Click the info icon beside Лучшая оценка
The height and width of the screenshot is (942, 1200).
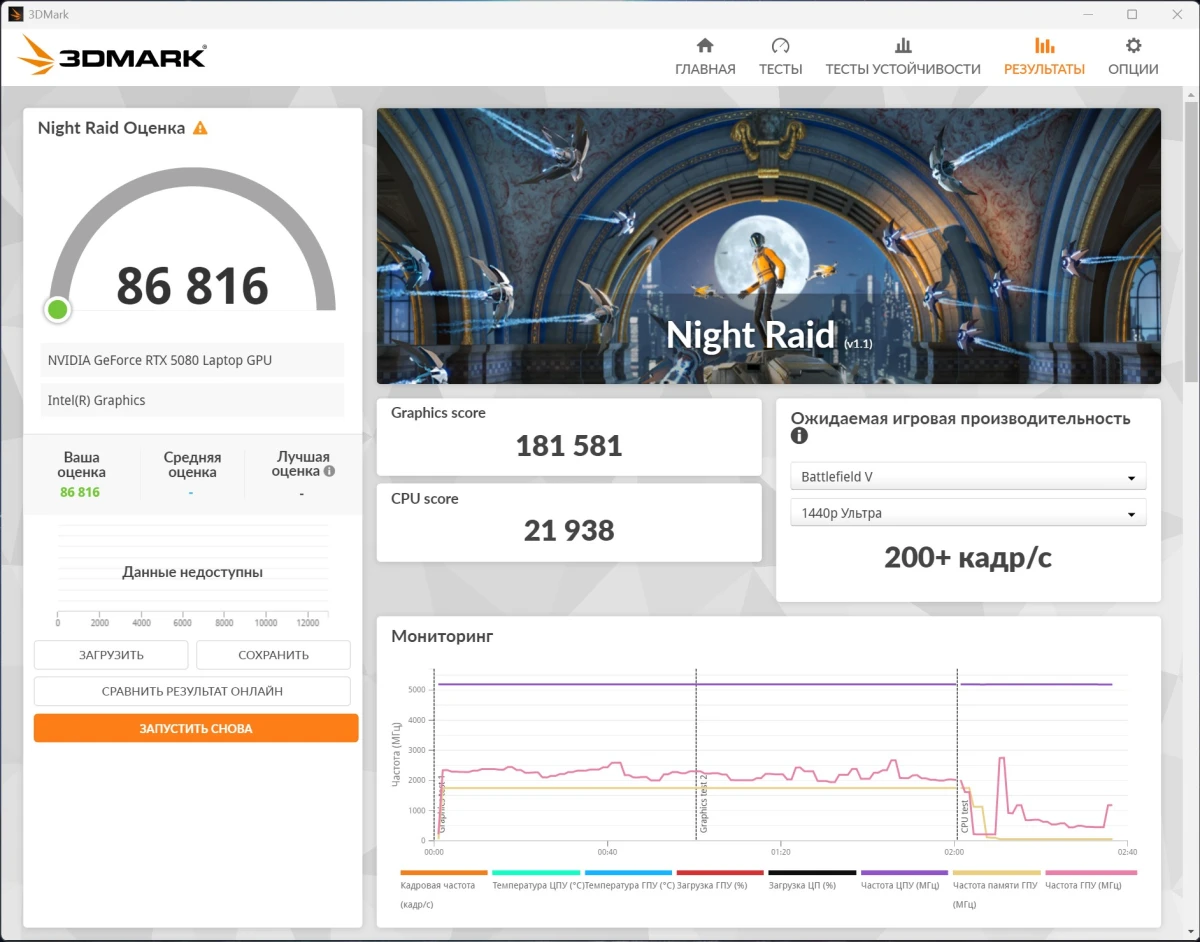329,471
